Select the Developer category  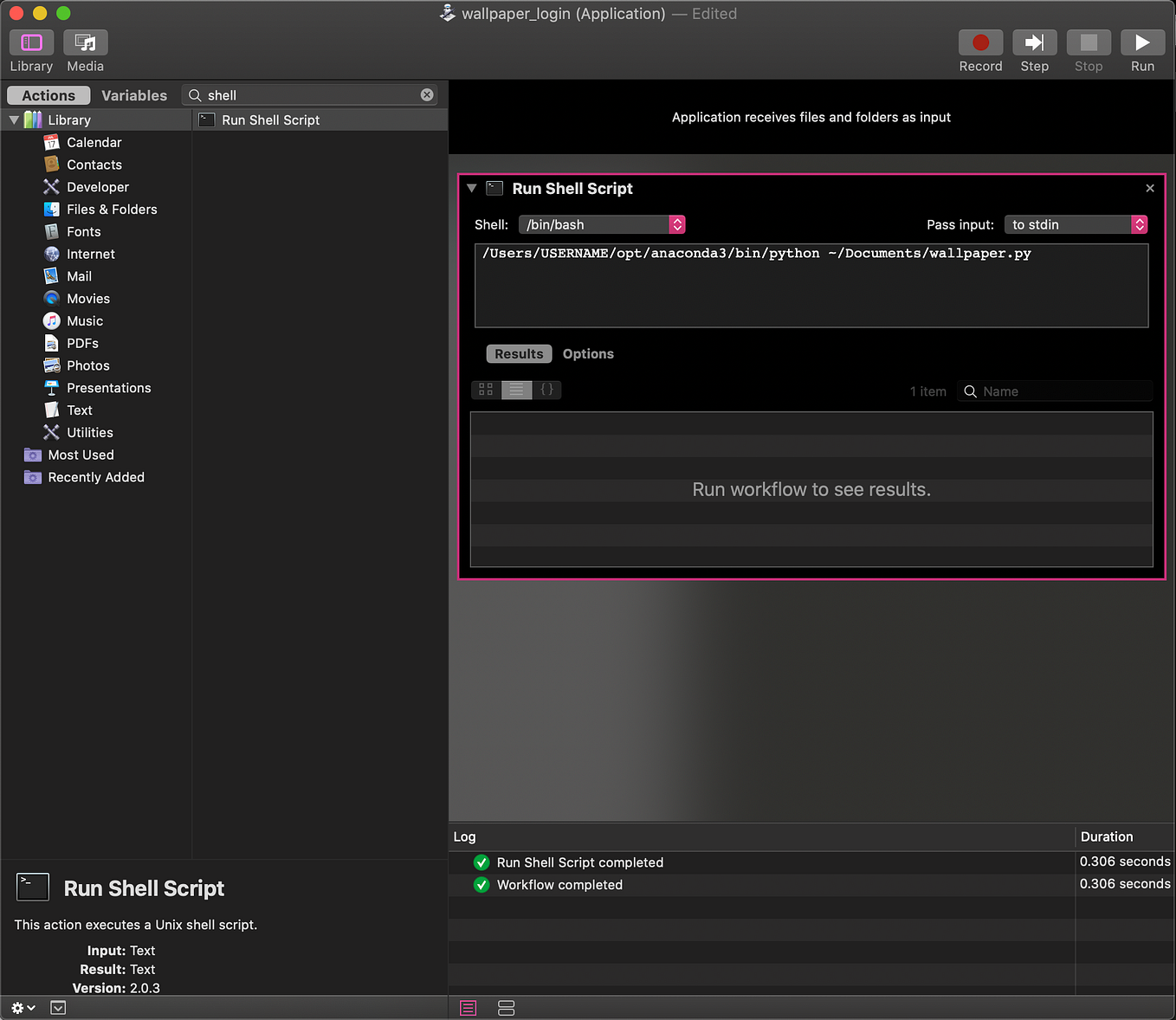click(98, 187)
